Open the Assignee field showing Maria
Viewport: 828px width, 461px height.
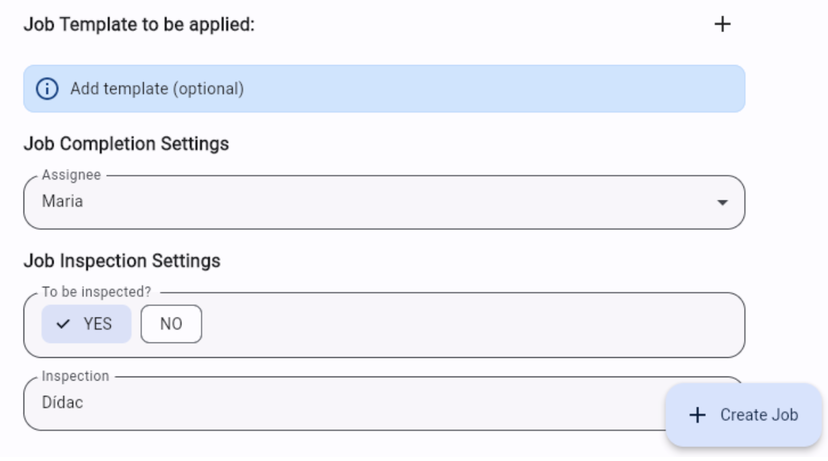coord(384,202)
